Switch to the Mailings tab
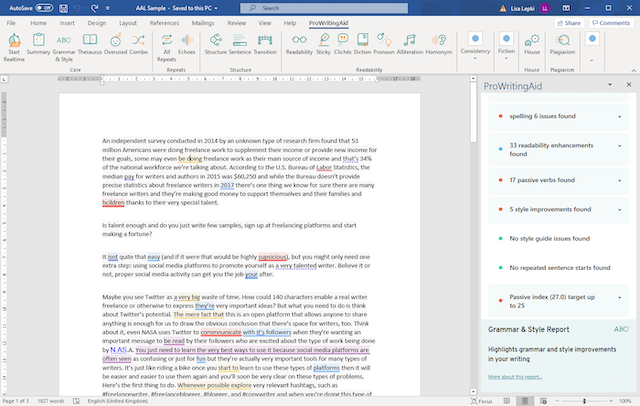Image resolution: width=640 pixels, height=406 pixels. pyautogui.click(x=203, y=23)
